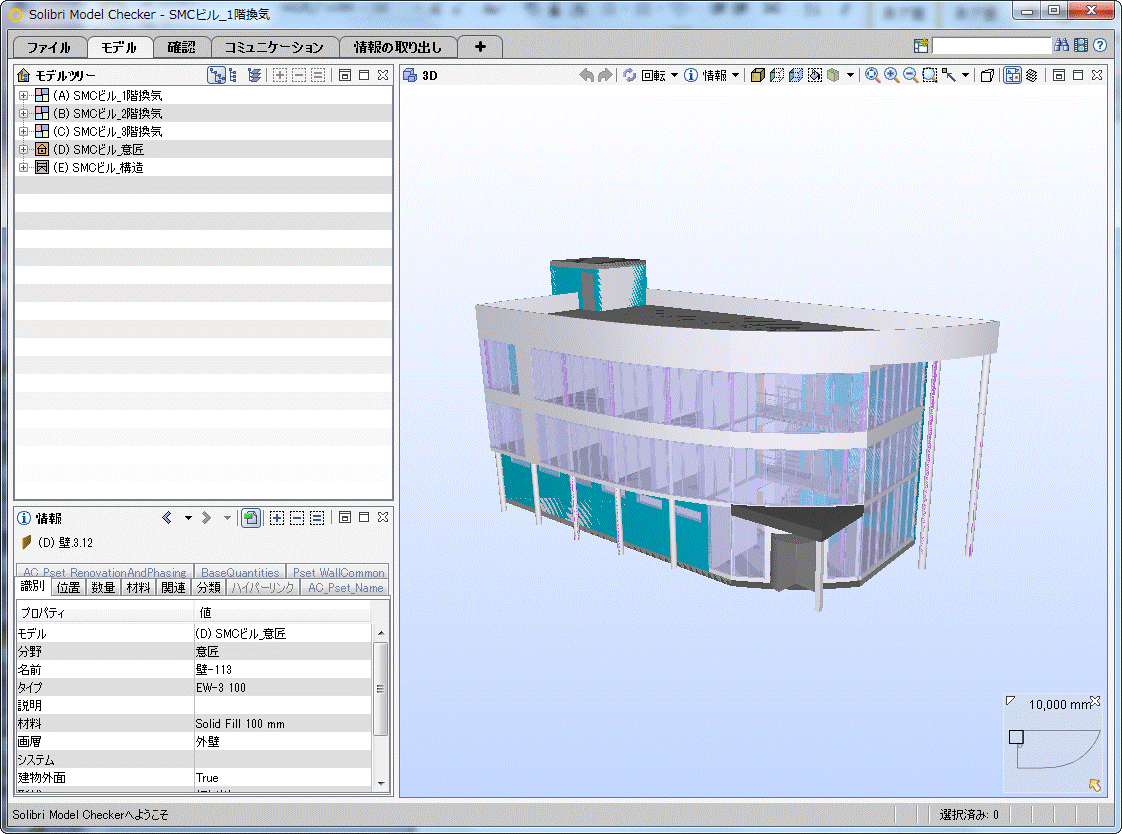
Task: Click the layered tree view icon
Action: point(254,75)
